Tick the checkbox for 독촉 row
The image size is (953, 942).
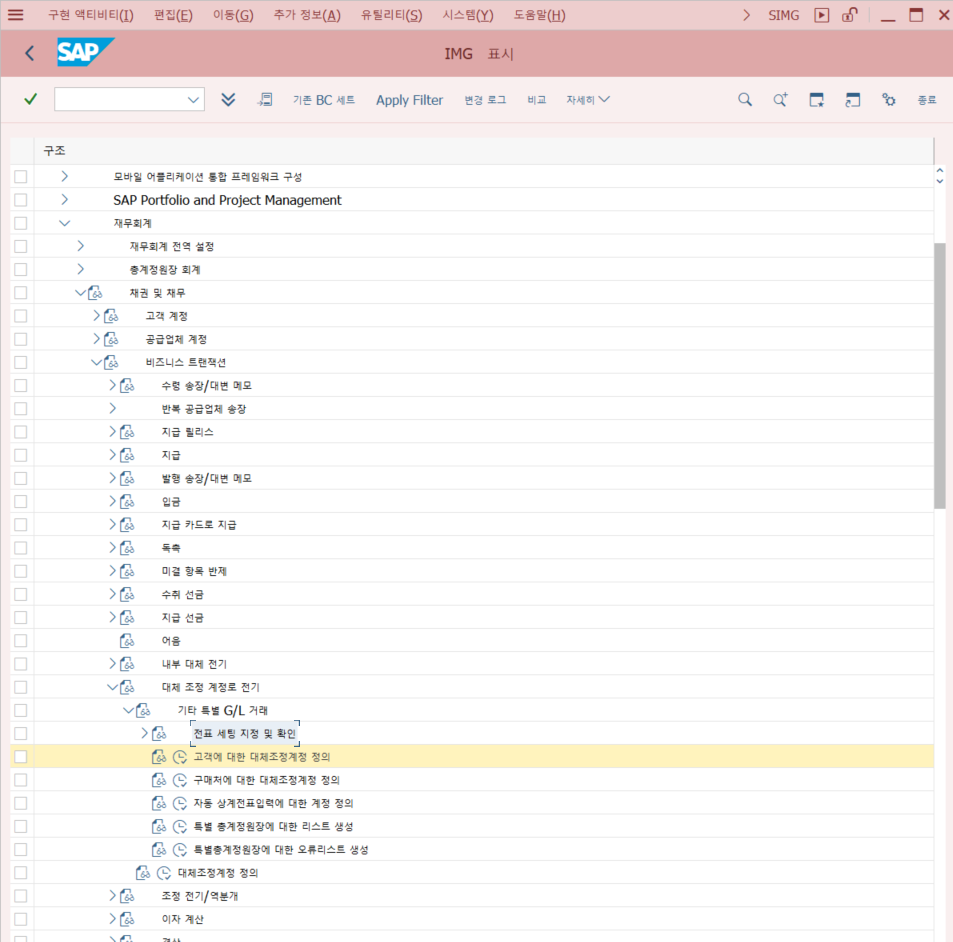click(x=21, y=548)
